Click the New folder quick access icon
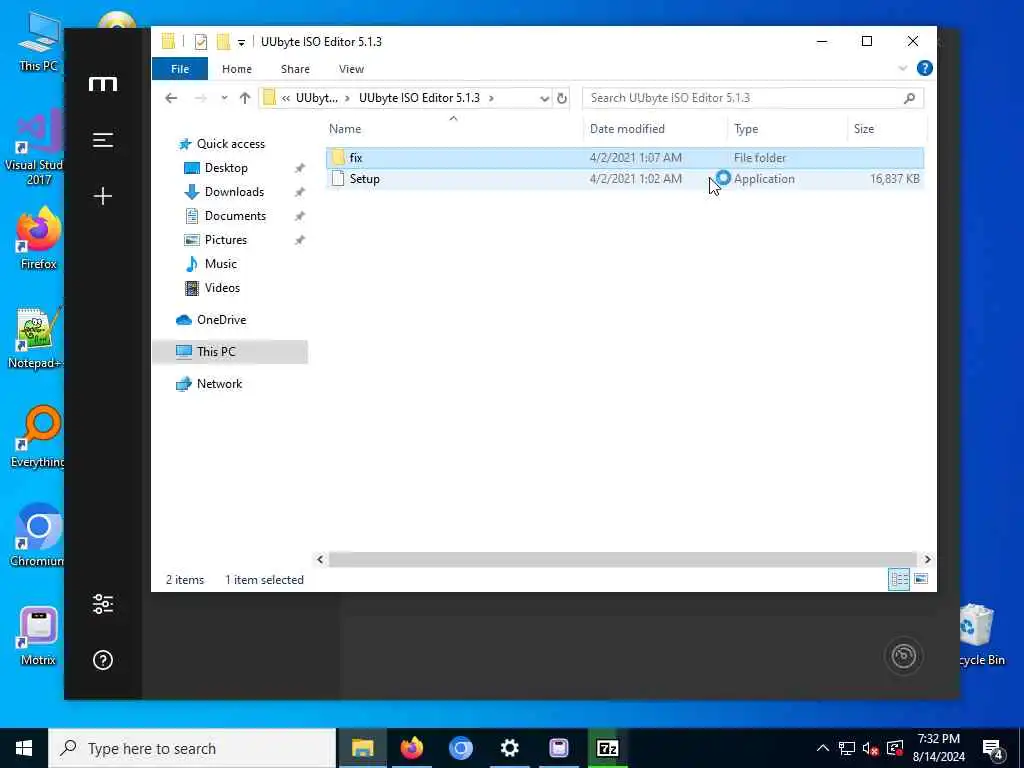1024x768 pixels. (223, 42)
